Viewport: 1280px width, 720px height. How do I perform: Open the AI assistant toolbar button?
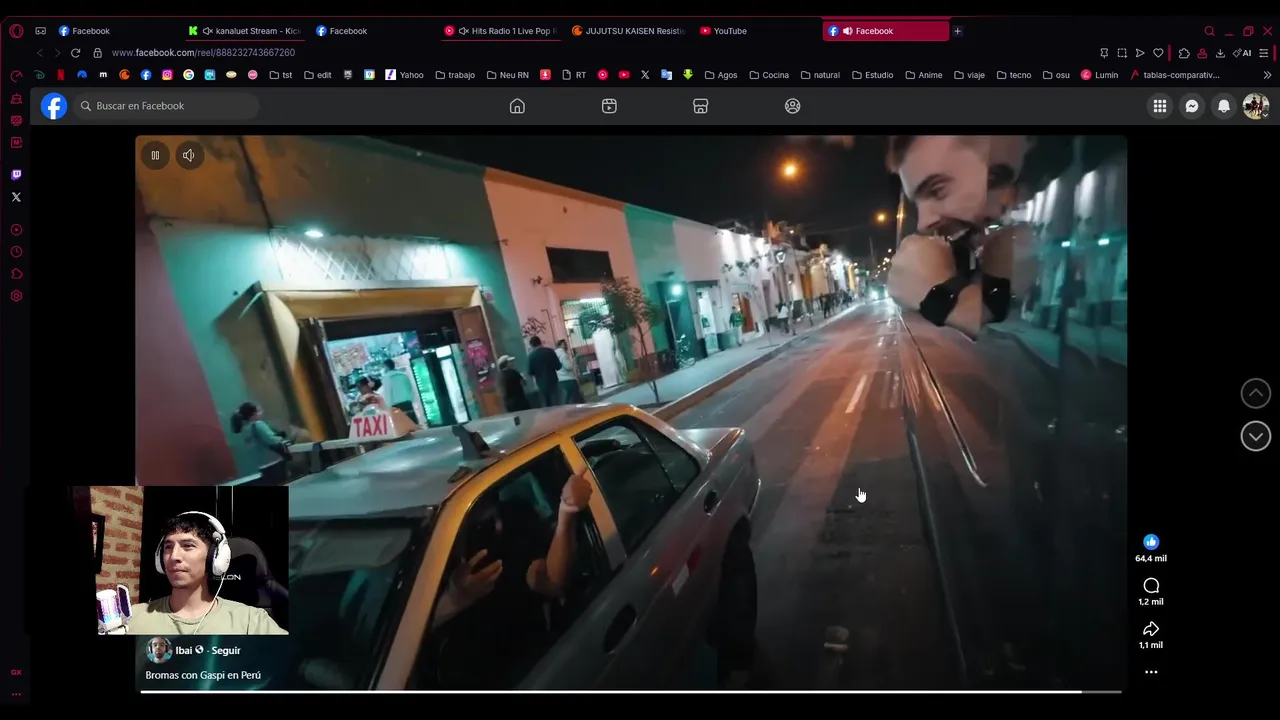(1242, 53)
